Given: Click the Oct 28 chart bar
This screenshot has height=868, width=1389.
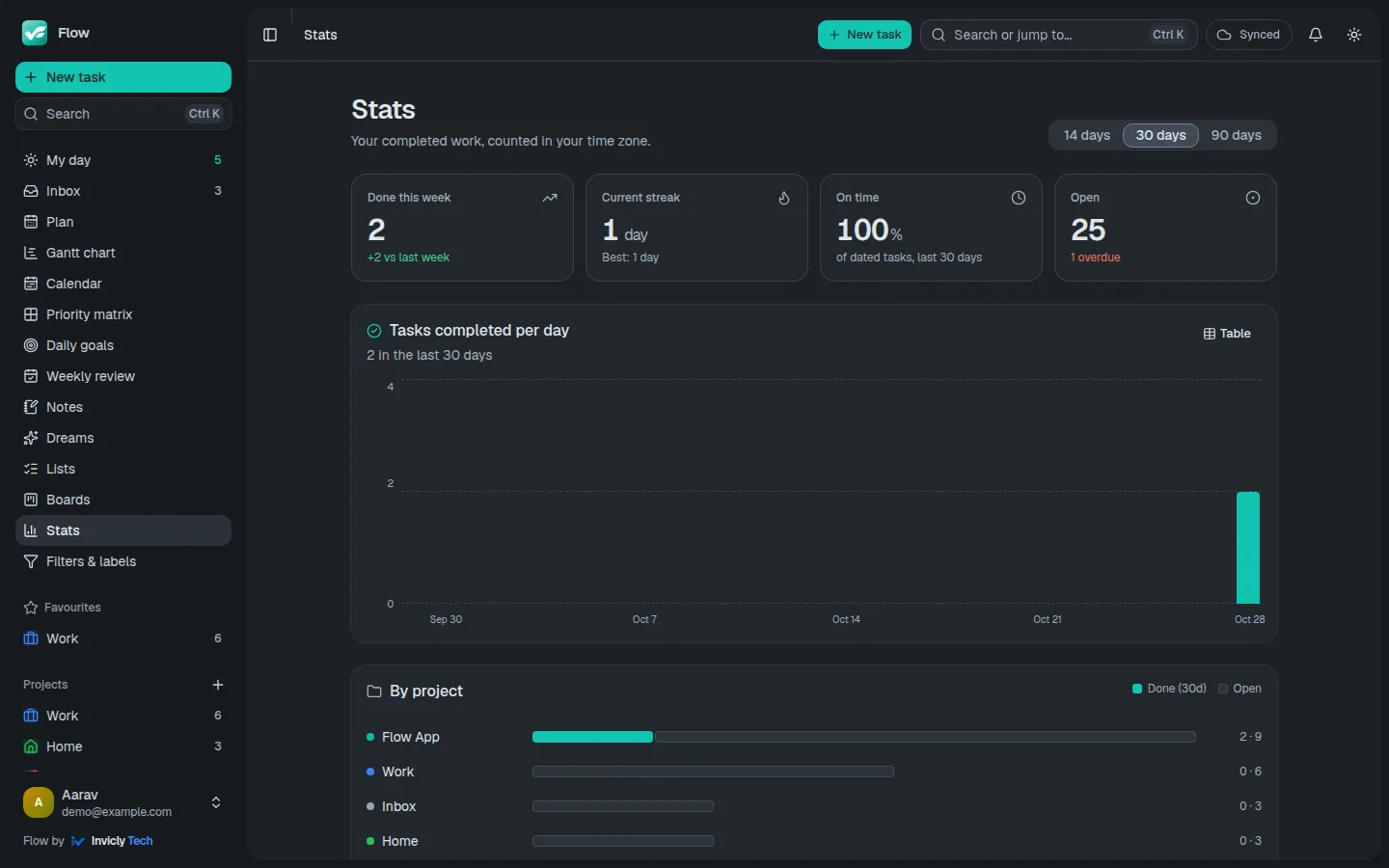Looking at the screenshot, I should pyautogui.click(x=1248, y=548).
